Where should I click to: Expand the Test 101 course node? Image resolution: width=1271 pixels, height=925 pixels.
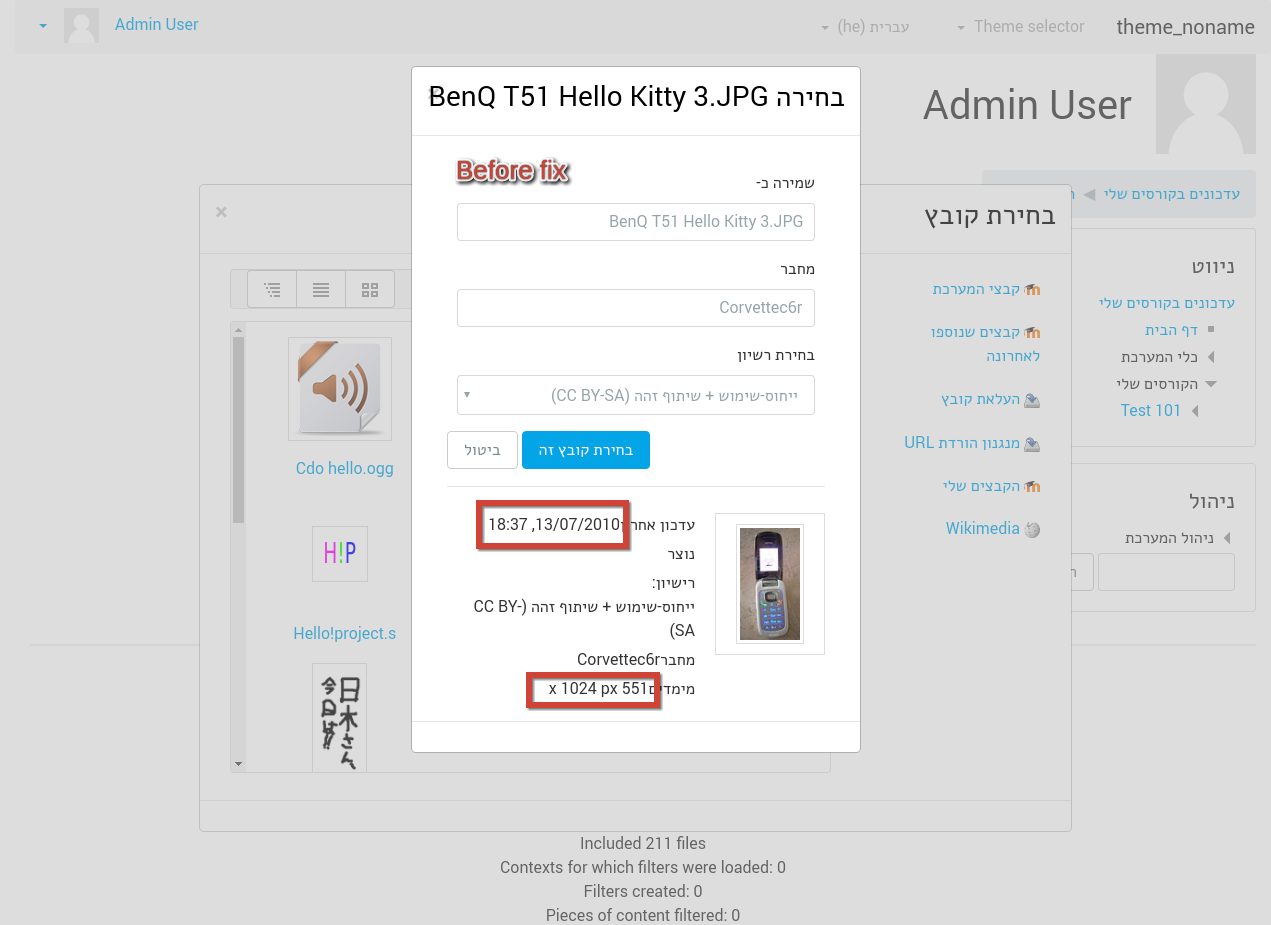[x=1195, y=411]
